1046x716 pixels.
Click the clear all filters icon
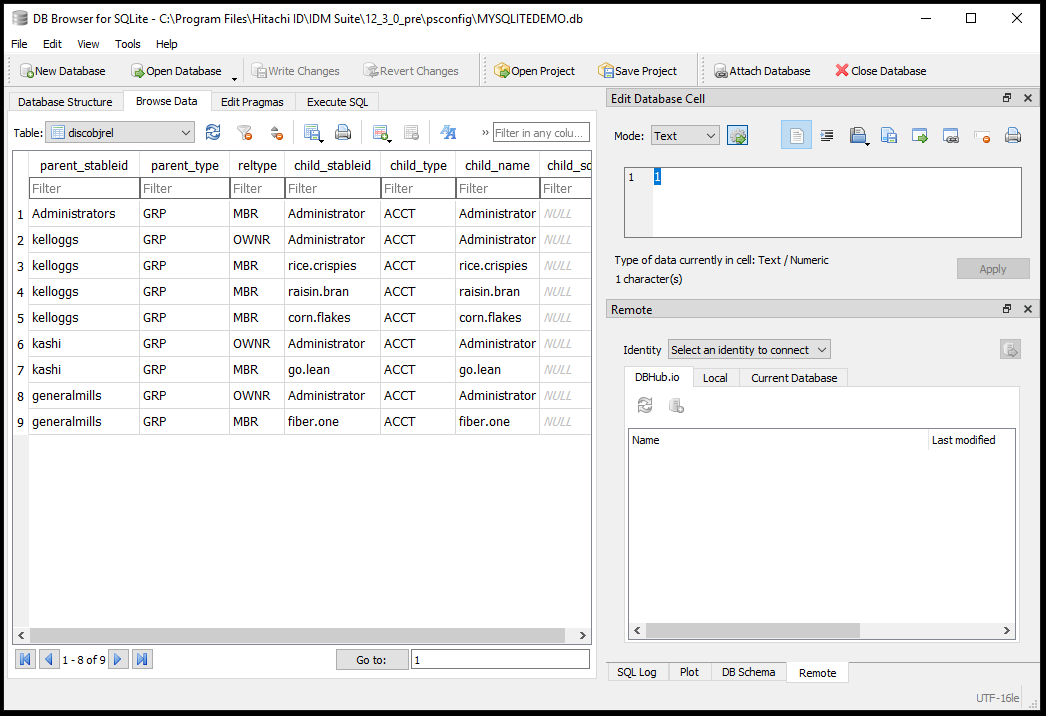coord(244,133)
